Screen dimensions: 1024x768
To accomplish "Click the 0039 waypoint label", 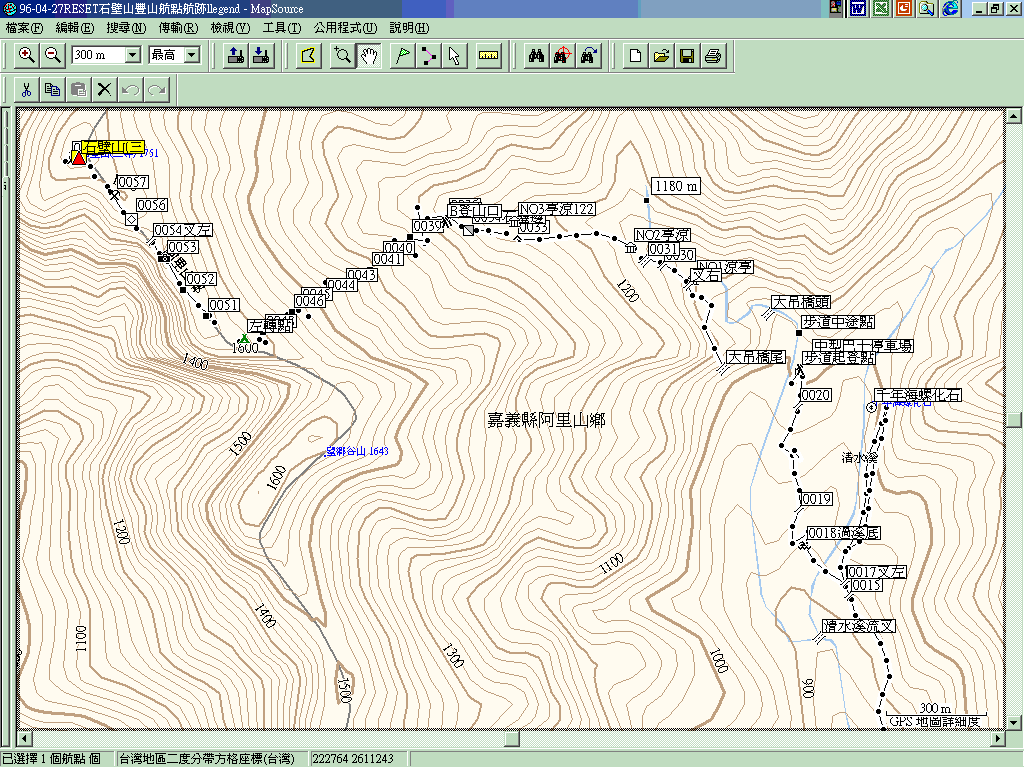I will pyautogui.click(x=428, y=226).
